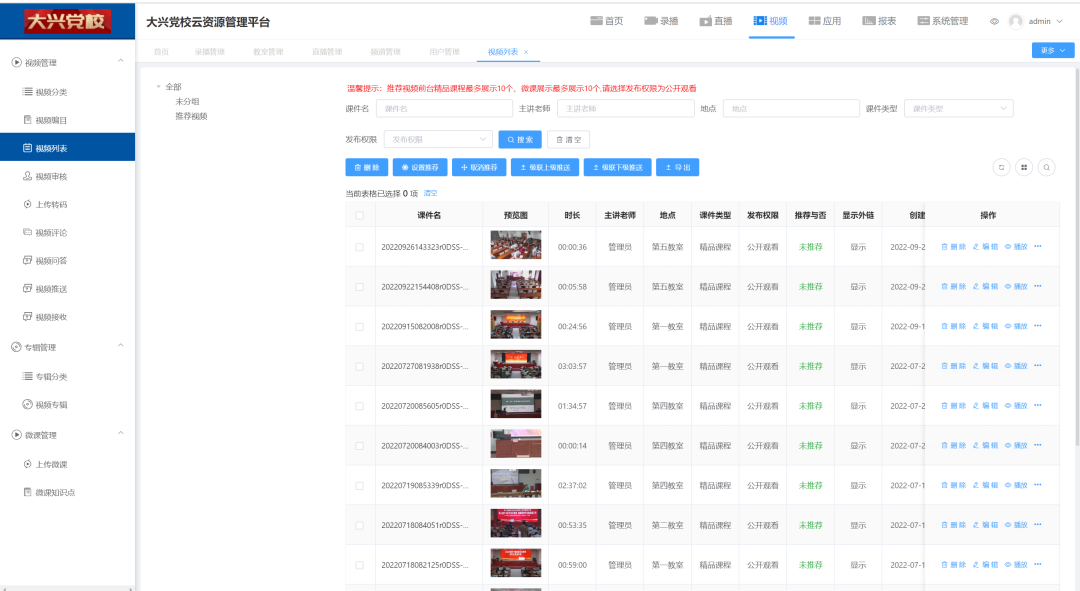Click the more (…) icon in first row
1080x591 pixels.
point(1038,246)
